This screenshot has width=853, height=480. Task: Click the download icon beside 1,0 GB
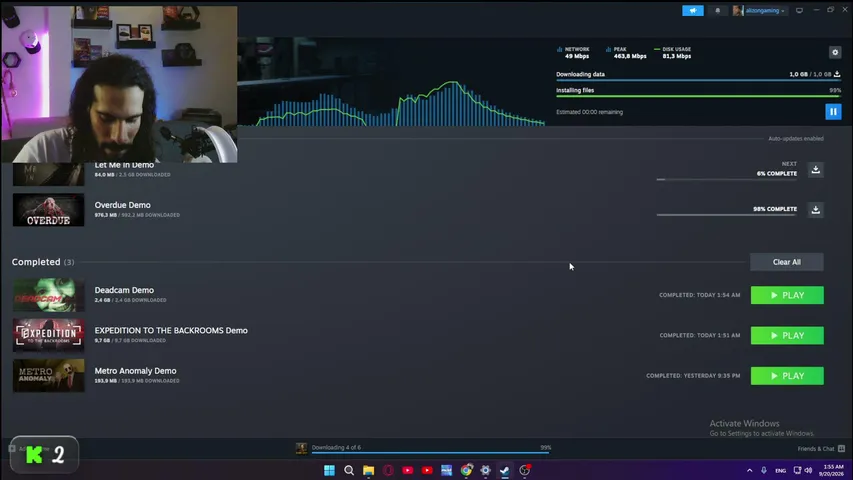point(837,74)
